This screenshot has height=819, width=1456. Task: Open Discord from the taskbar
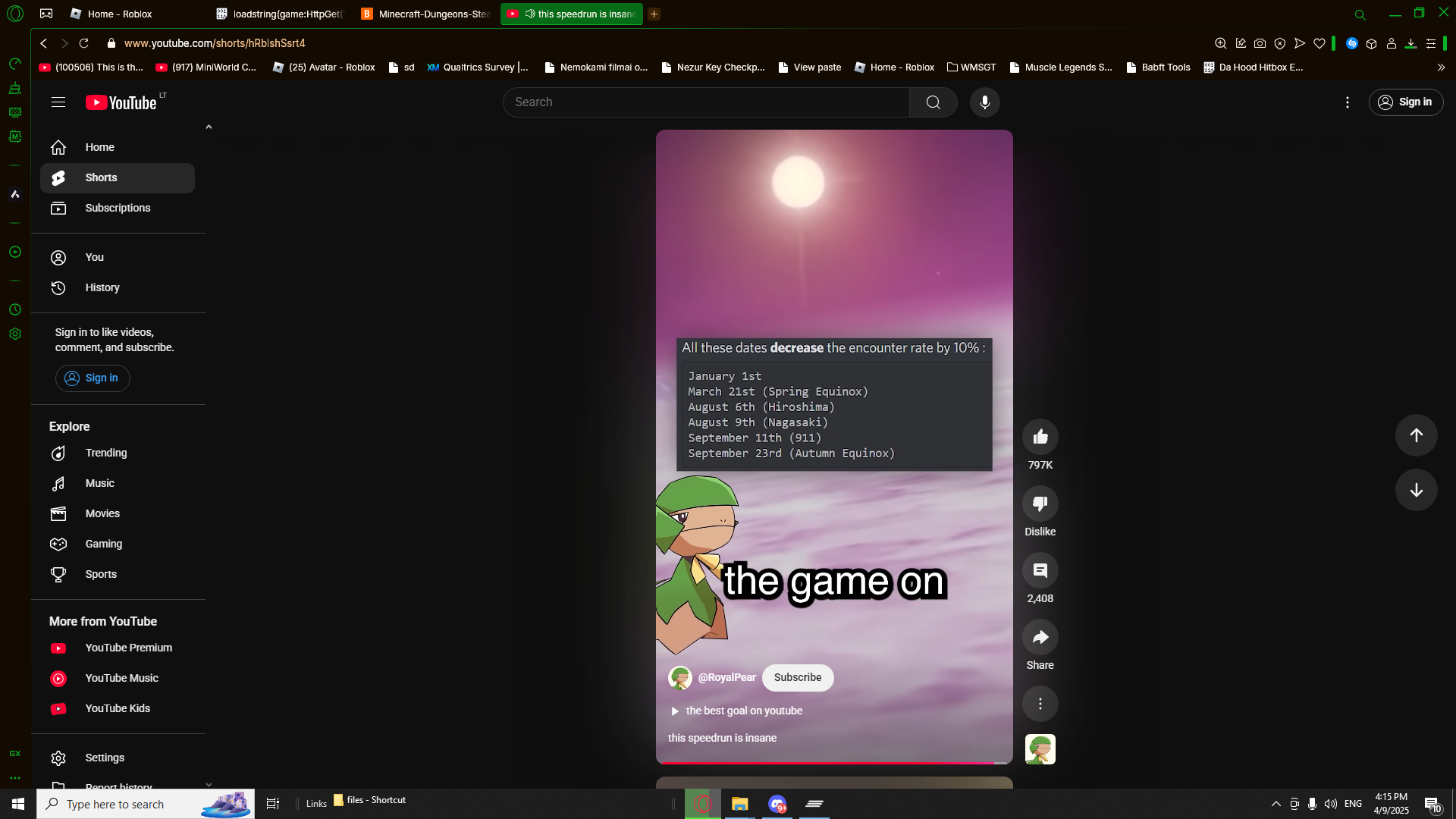click(x=777, y=804)
